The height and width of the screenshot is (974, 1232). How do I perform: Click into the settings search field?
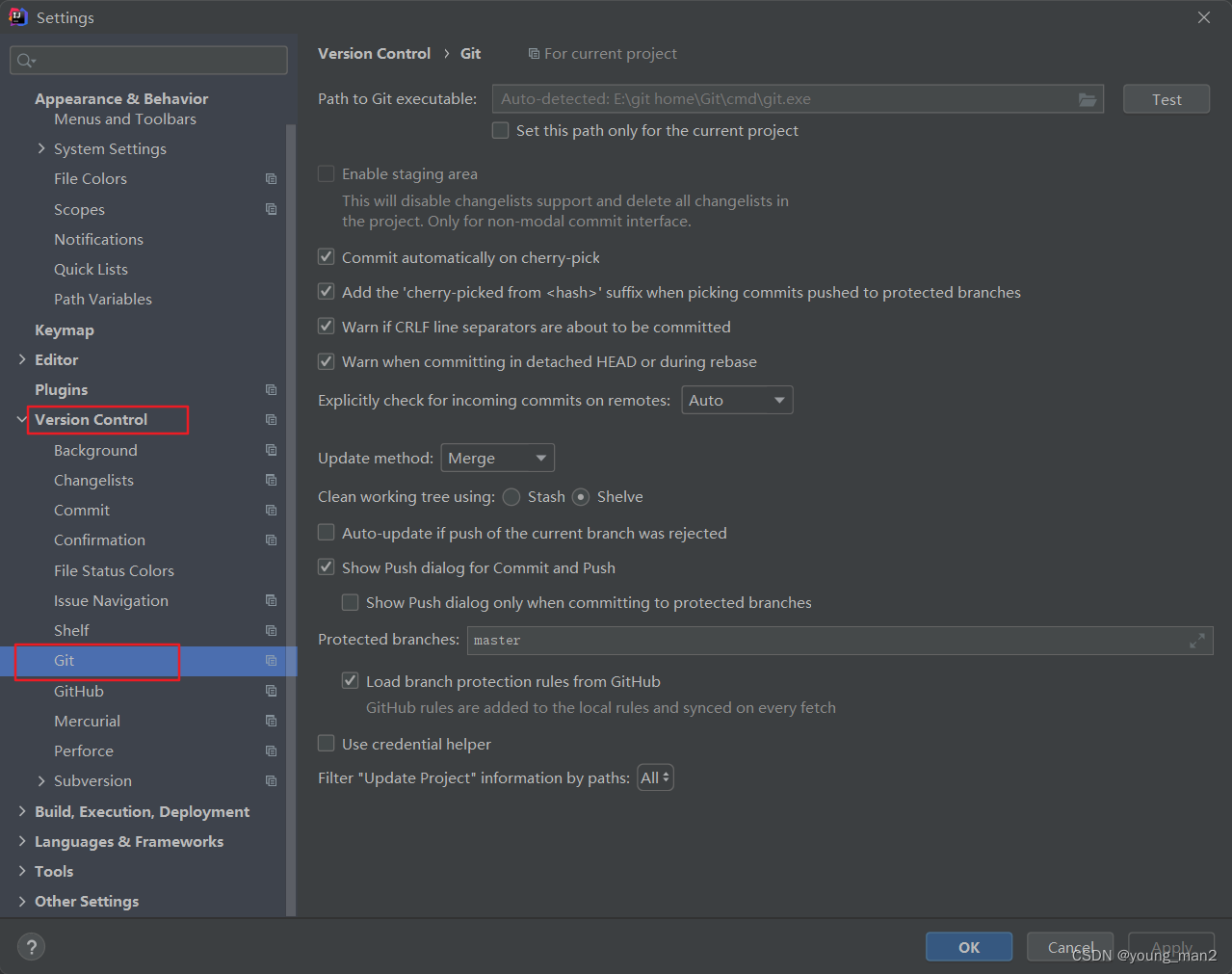click(x=149, y=61)
